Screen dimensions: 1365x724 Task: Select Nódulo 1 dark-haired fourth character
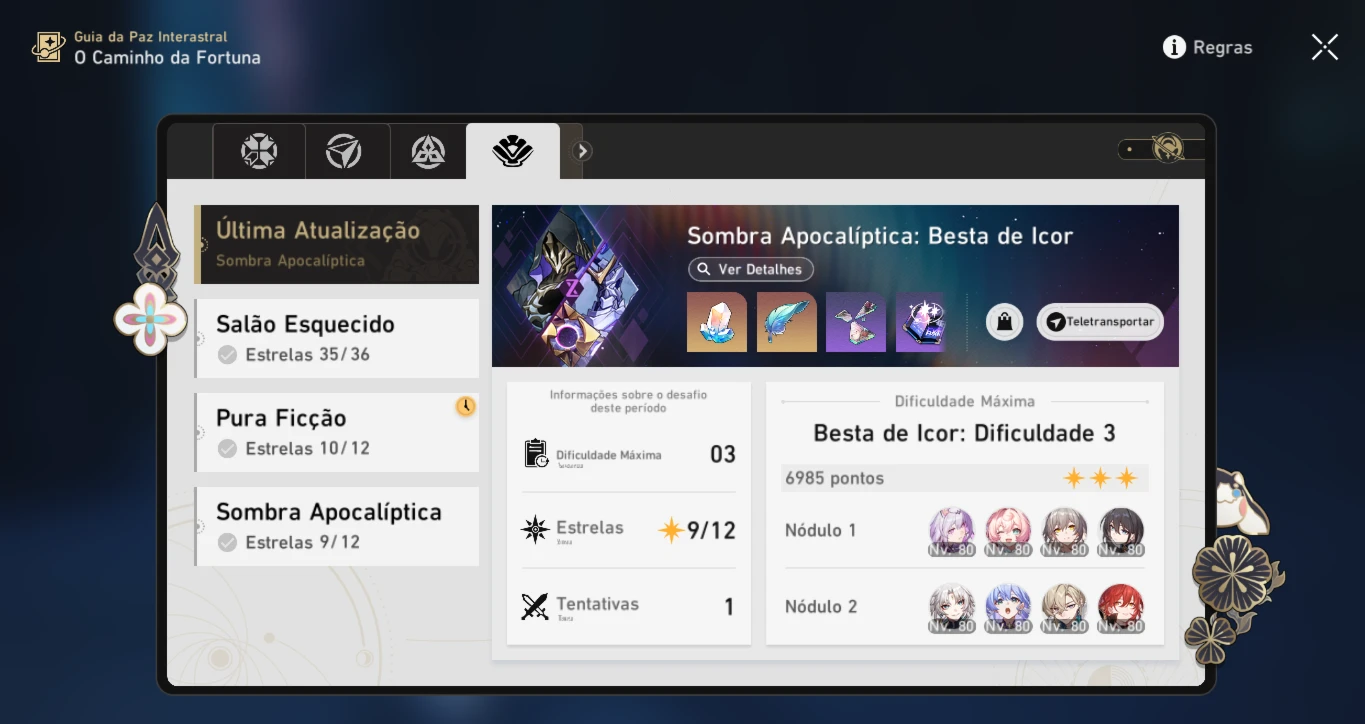(1121, 532)
